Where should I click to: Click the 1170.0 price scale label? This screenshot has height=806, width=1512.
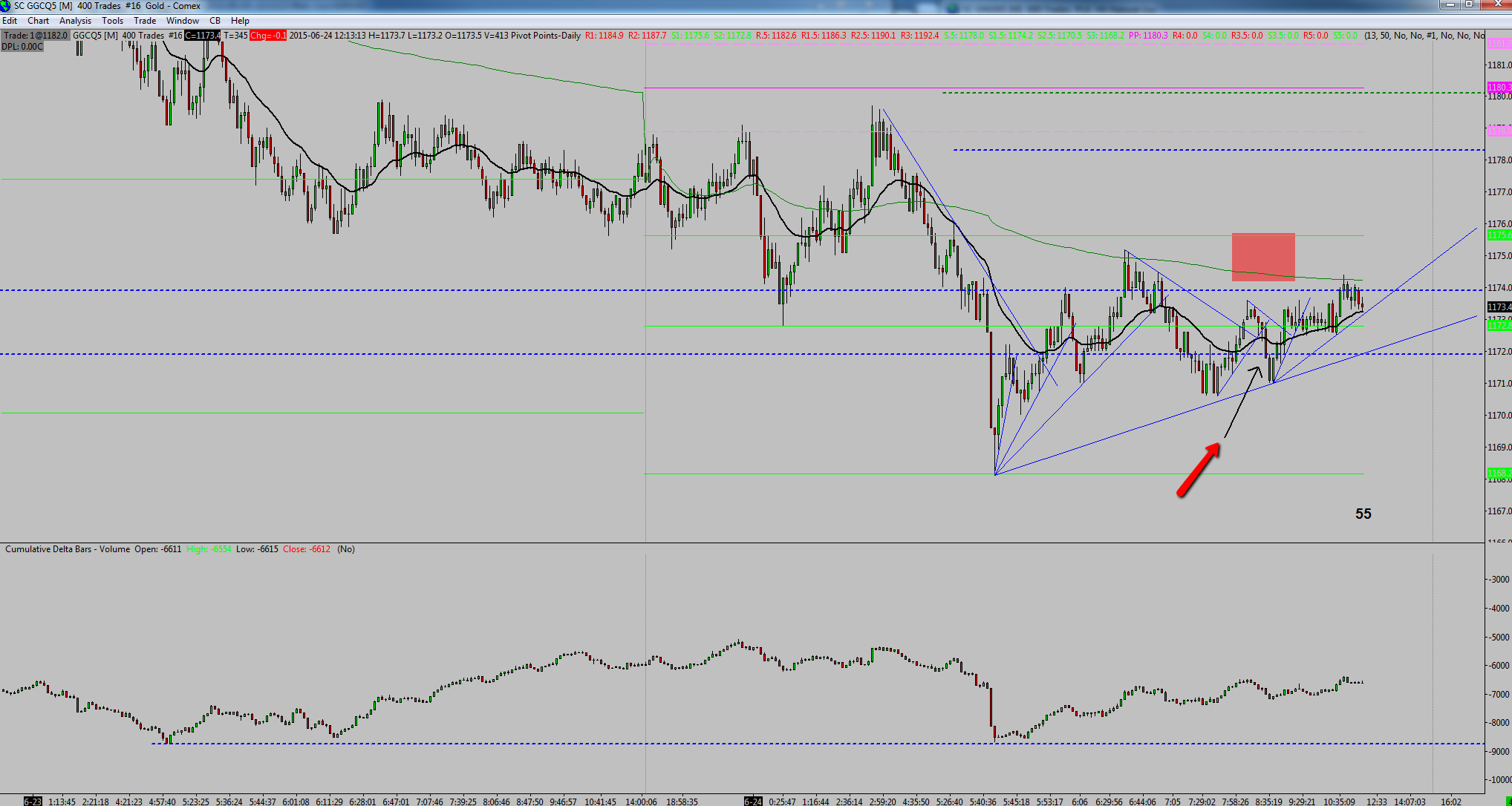pos(1499,416)
